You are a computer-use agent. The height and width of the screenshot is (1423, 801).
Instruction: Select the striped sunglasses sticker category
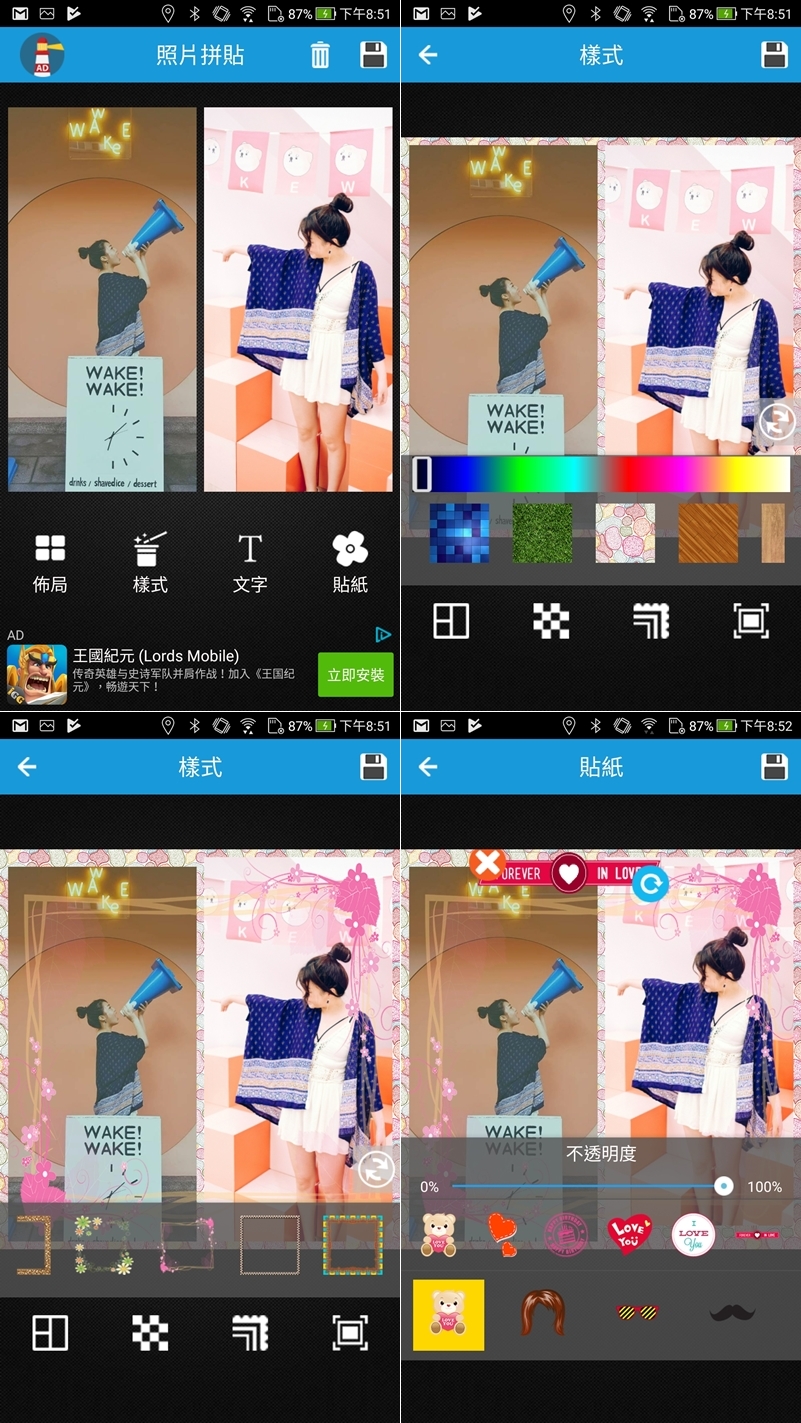click(637, 1312)
